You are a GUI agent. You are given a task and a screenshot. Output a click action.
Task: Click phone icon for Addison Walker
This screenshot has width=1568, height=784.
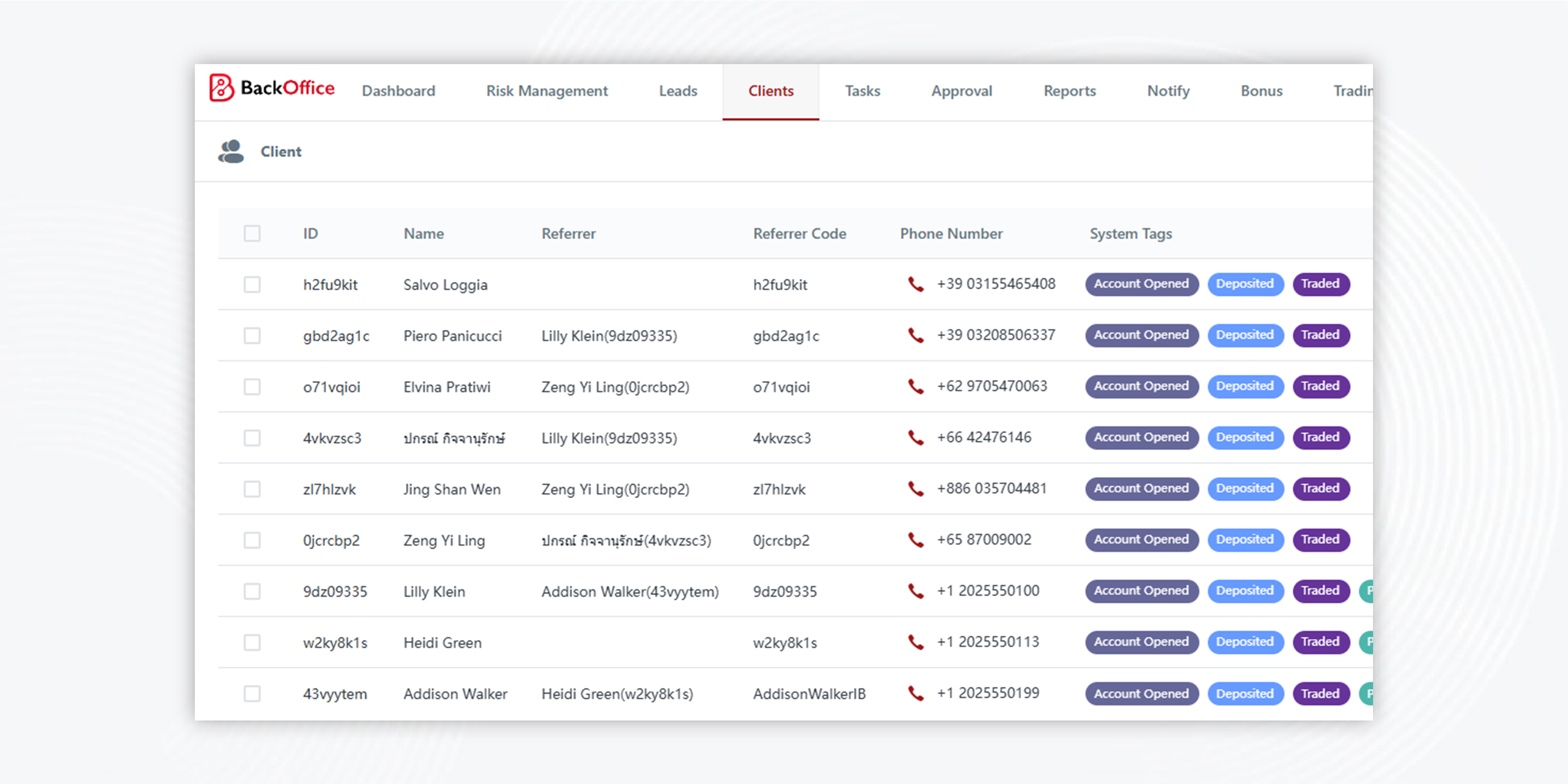[x=916, y=693]
